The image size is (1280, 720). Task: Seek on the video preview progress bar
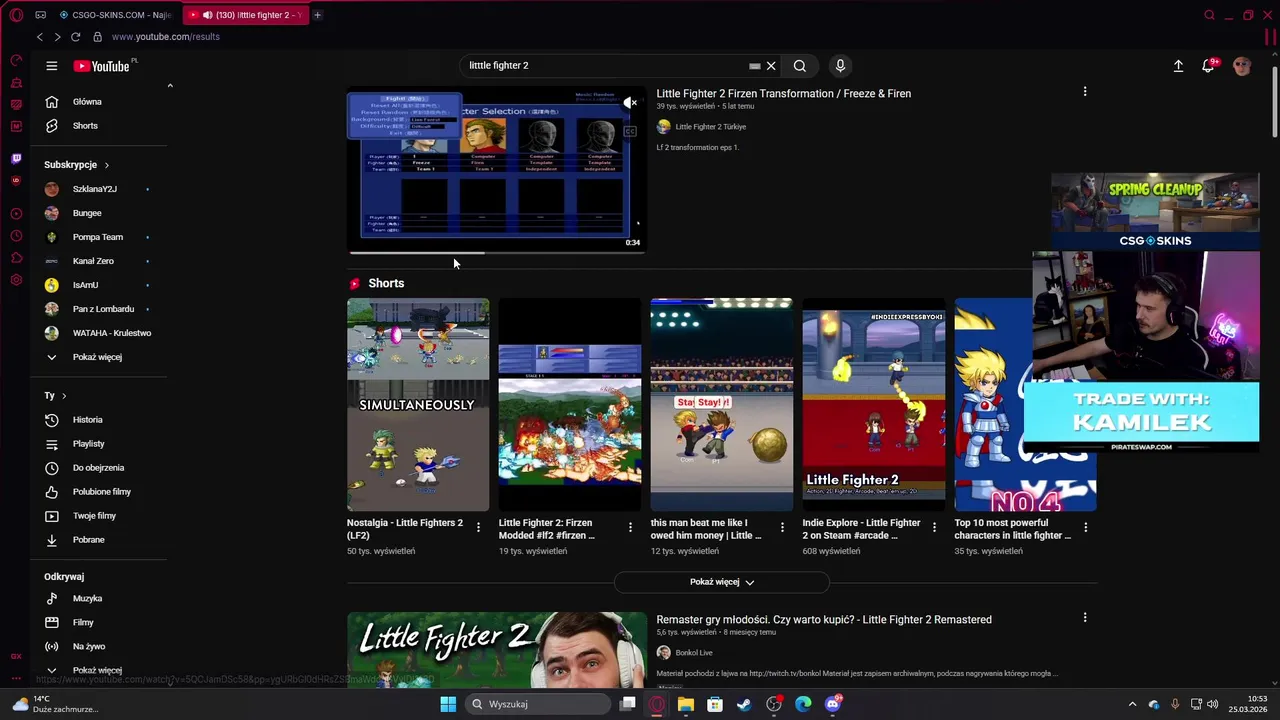pos(497,253)
